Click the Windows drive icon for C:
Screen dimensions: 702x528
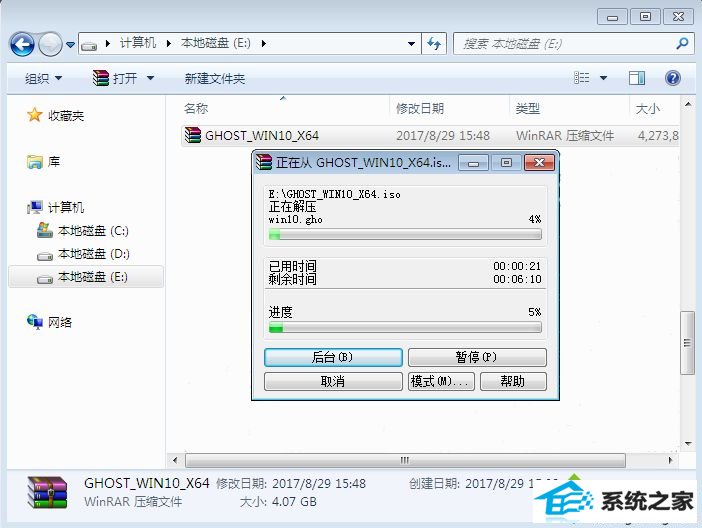(44, 230)
